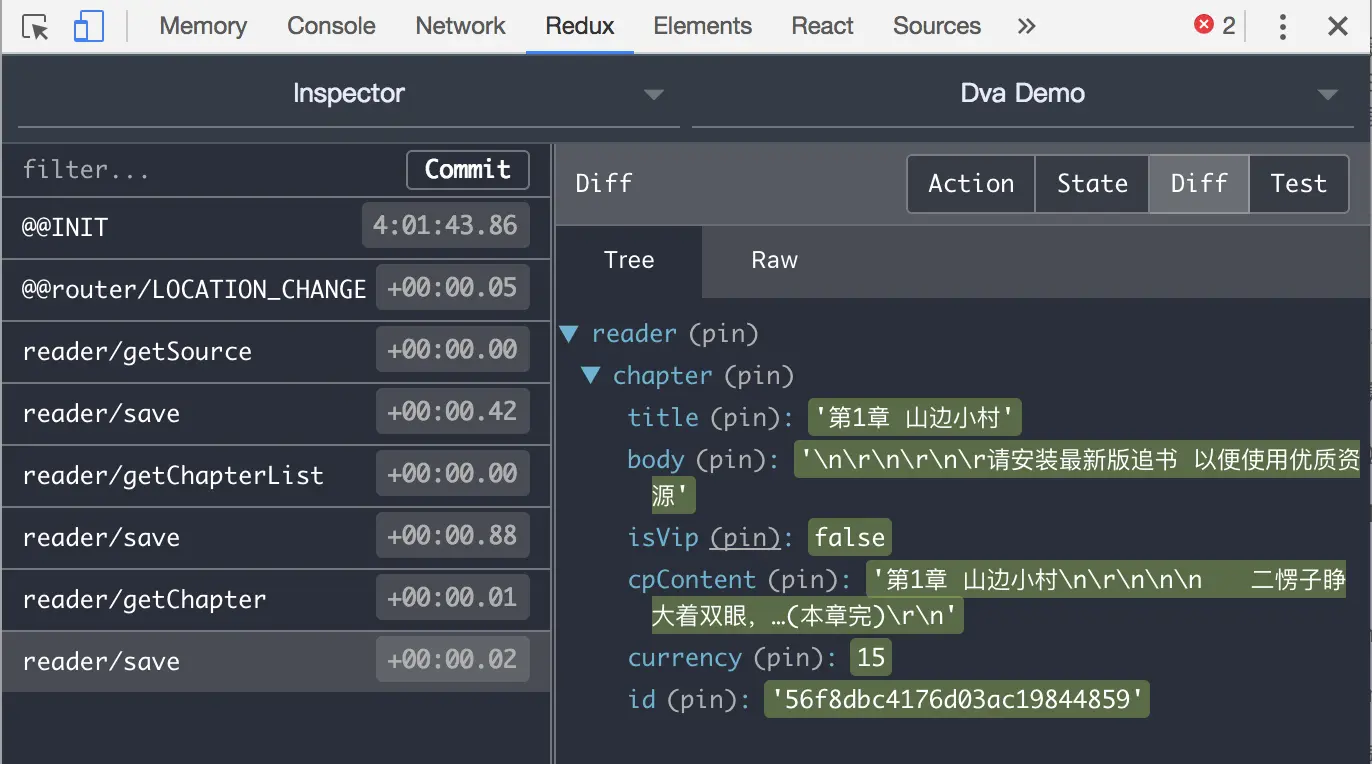The width and height of the screenshot is (1372, 764).
Task: Pin the chapter node
Action: (759, 376)
